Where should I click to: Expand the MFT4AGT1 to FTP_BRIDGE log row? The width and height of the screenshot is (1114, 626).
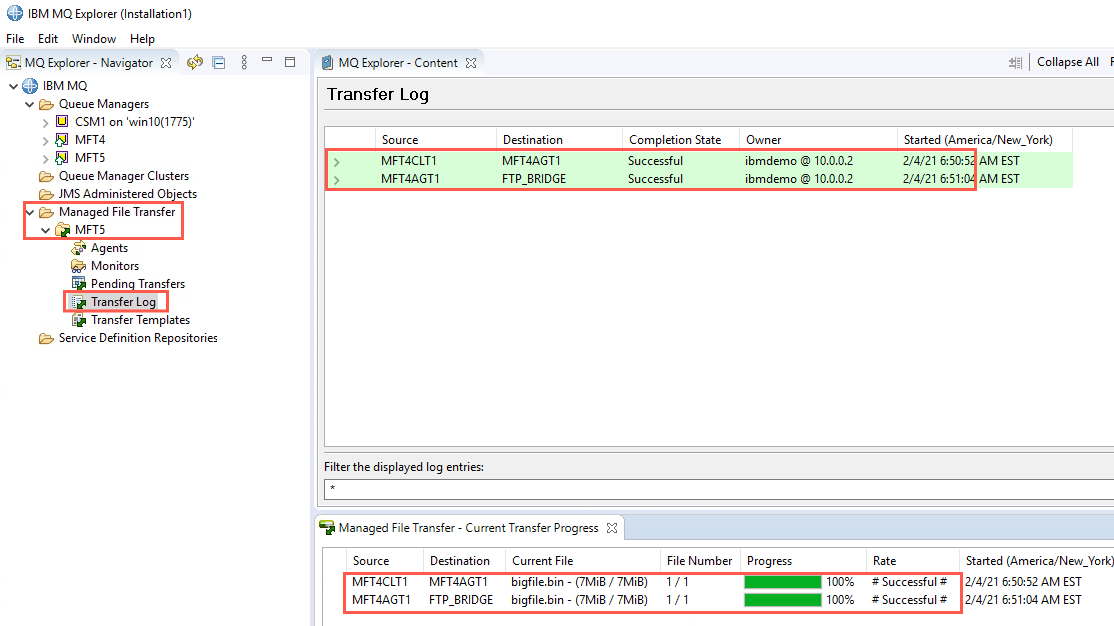point(337,180)
